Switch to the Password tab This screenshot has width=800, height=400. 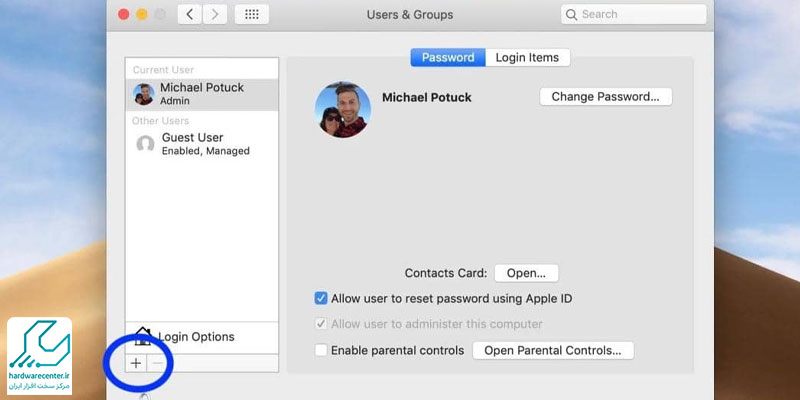coord(447,58)
